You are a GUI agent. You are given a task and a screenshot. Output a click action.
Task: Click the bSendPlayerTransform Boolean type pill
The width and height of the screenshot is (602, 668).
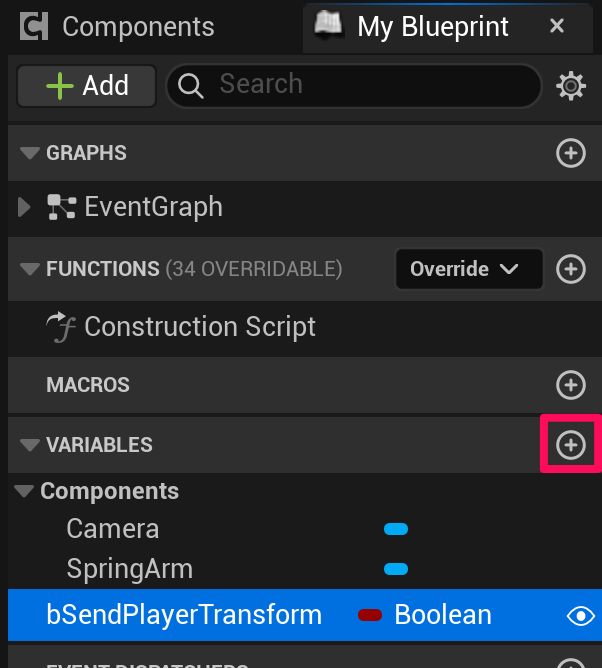click(x=371, y=615)
